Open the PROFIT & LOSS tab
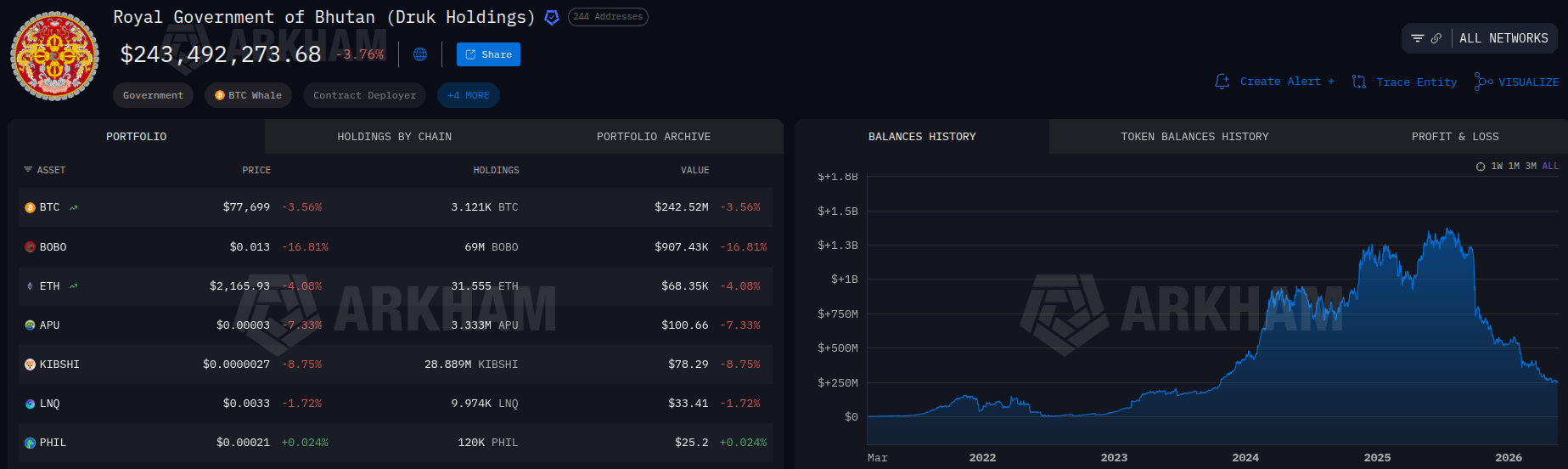The width and height of the screenshot is (1568, 469). click(x=1455, y=137)
